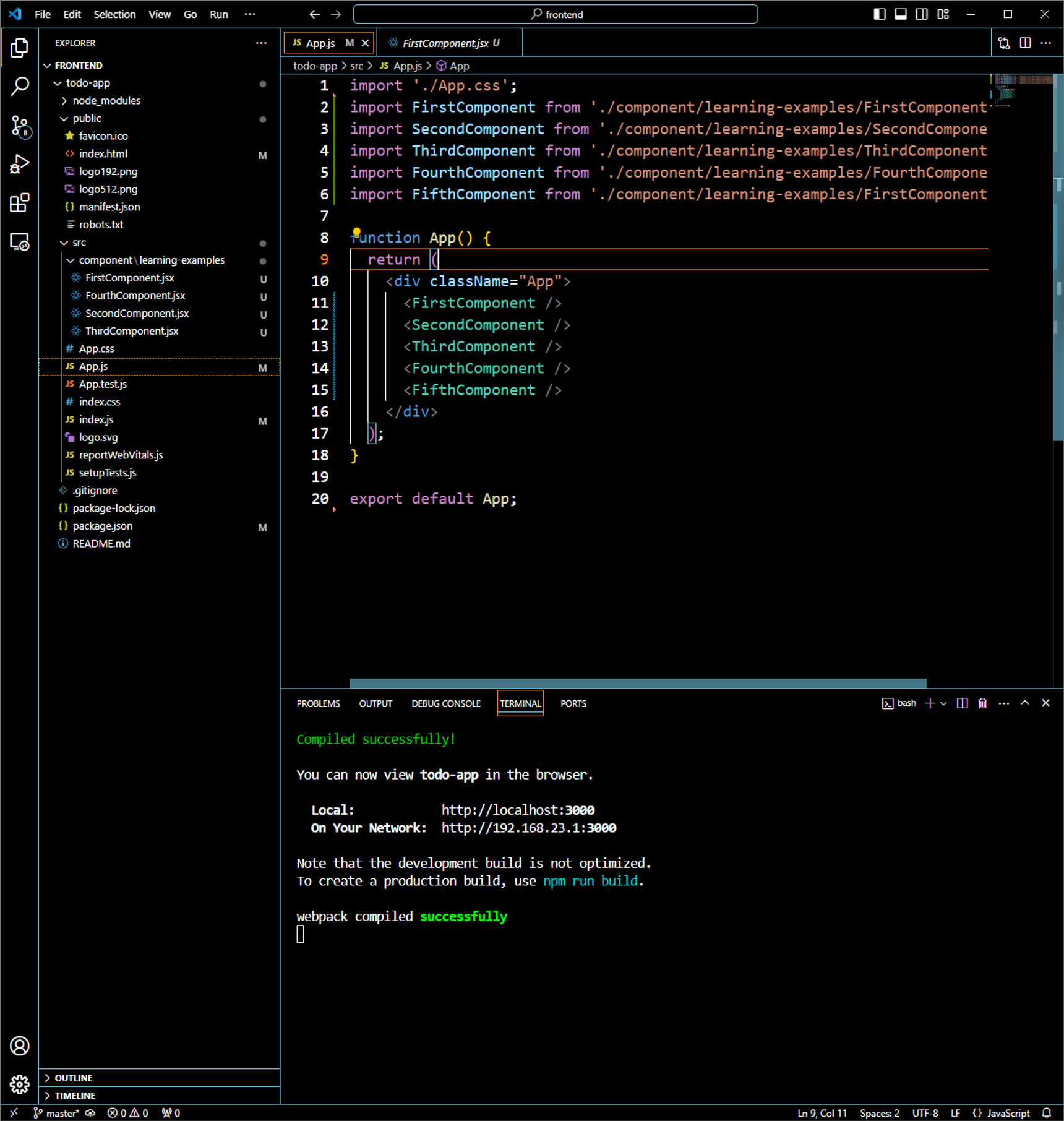Kill terminal with the trash icon
1064x1121 pixels.
(x=982, y=703)
